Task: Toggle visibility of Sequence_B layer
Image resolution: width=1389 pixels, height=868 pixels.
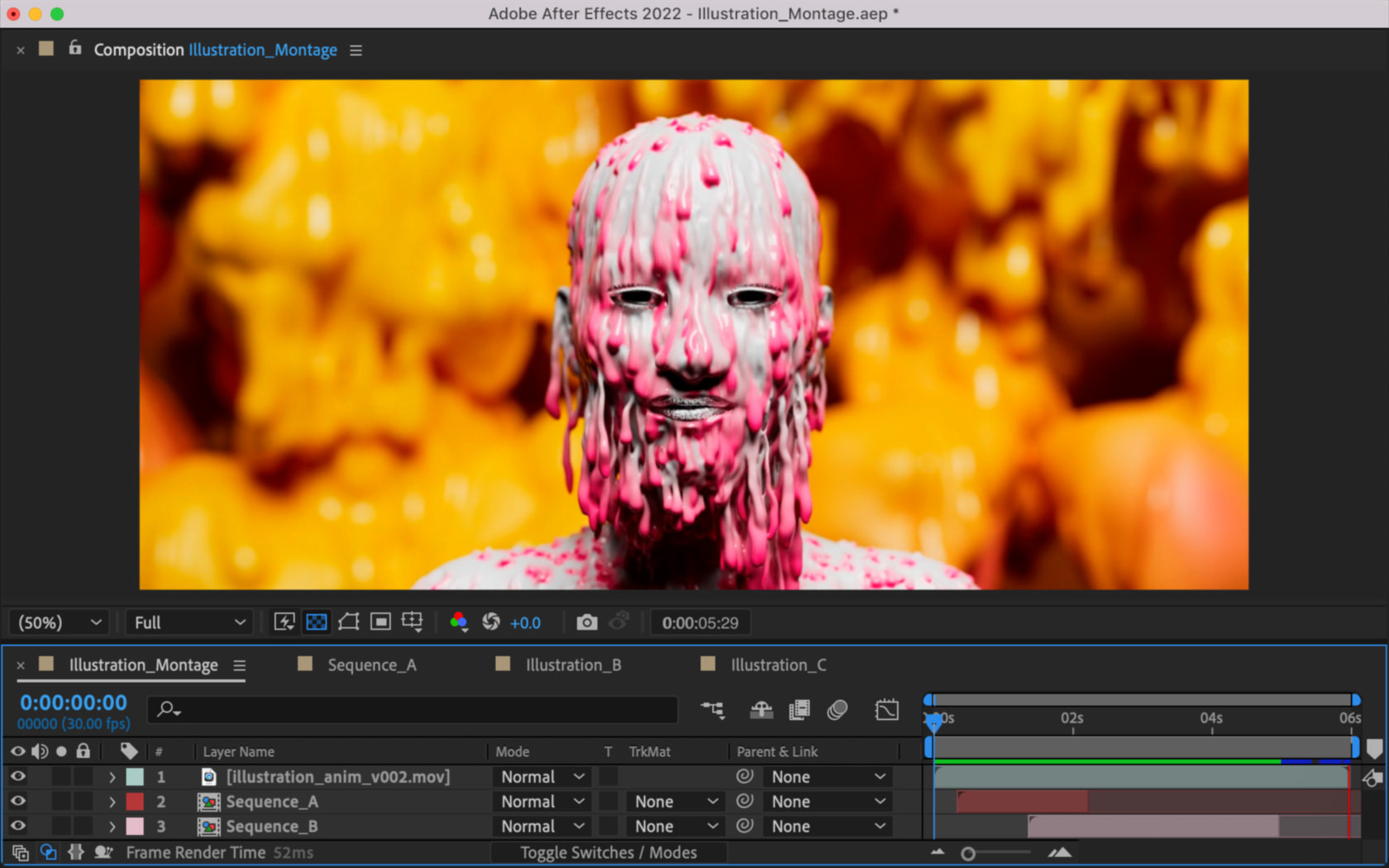Action: [x=17, y=826]
